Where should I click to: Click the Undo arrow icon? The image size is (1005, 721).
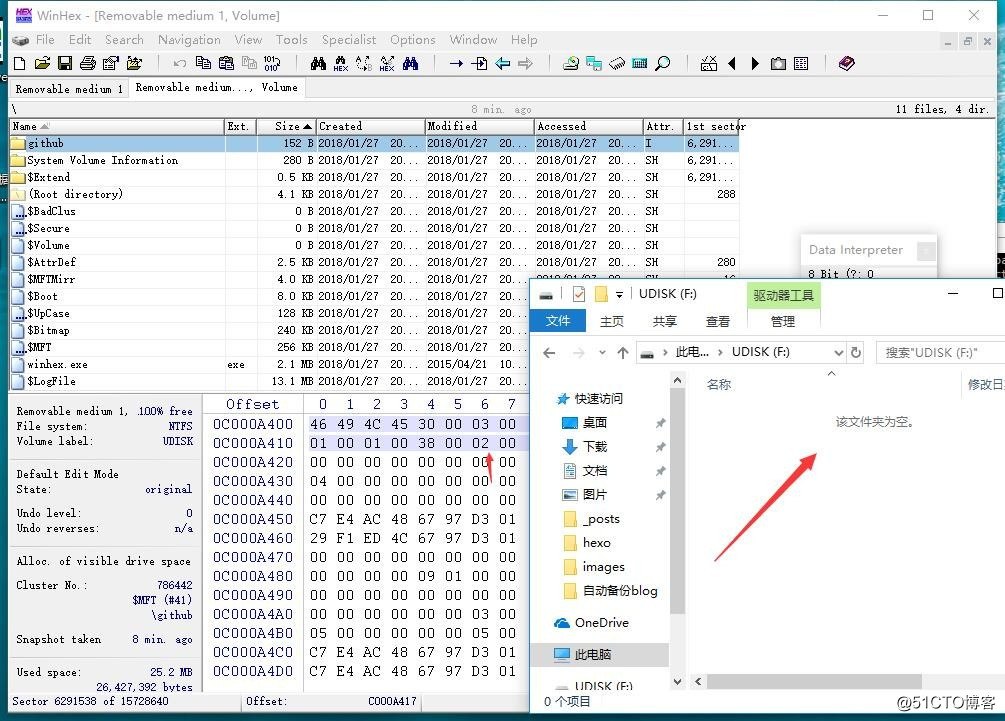point(180,63)
